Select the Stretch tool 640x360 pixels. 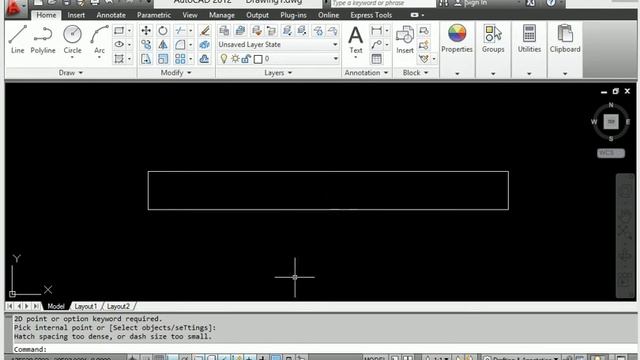click(x=146, y=58)
